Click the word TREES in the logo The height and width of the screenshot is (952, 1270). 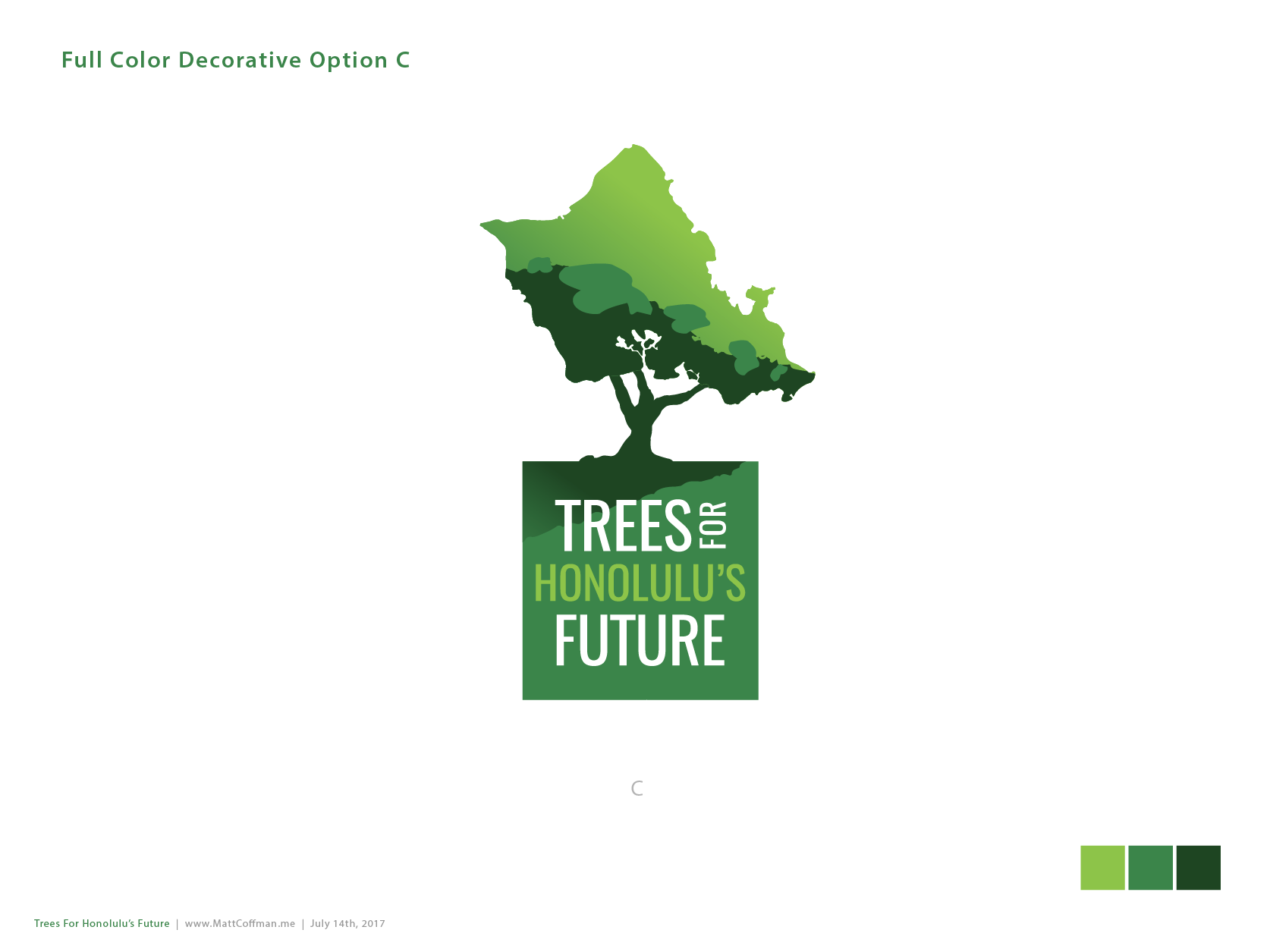click(624, 525)
